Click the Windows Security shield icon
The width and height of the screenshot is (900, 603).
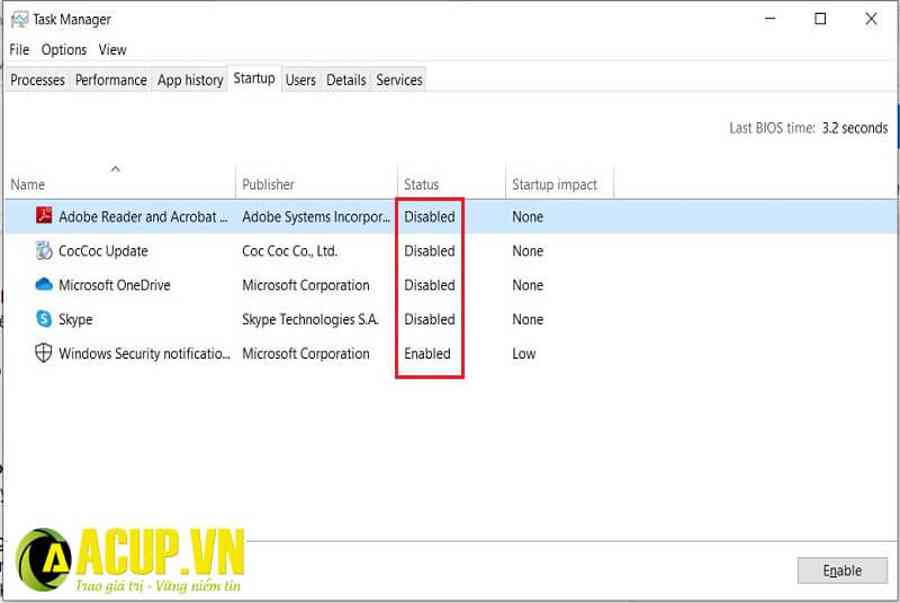click(44, 353)
